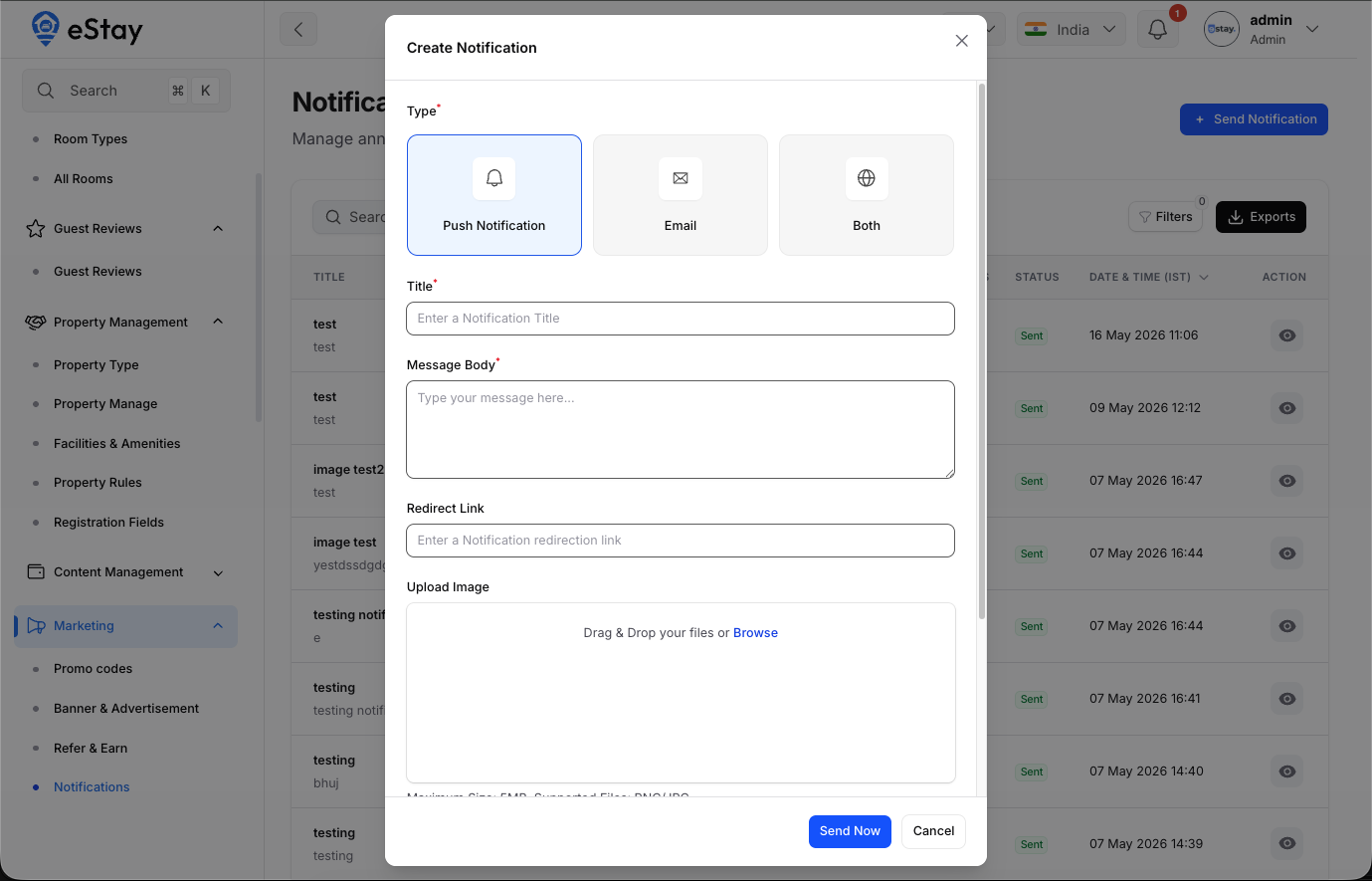
Task: Click the sidebar Search box
Action: click(126, 91)
